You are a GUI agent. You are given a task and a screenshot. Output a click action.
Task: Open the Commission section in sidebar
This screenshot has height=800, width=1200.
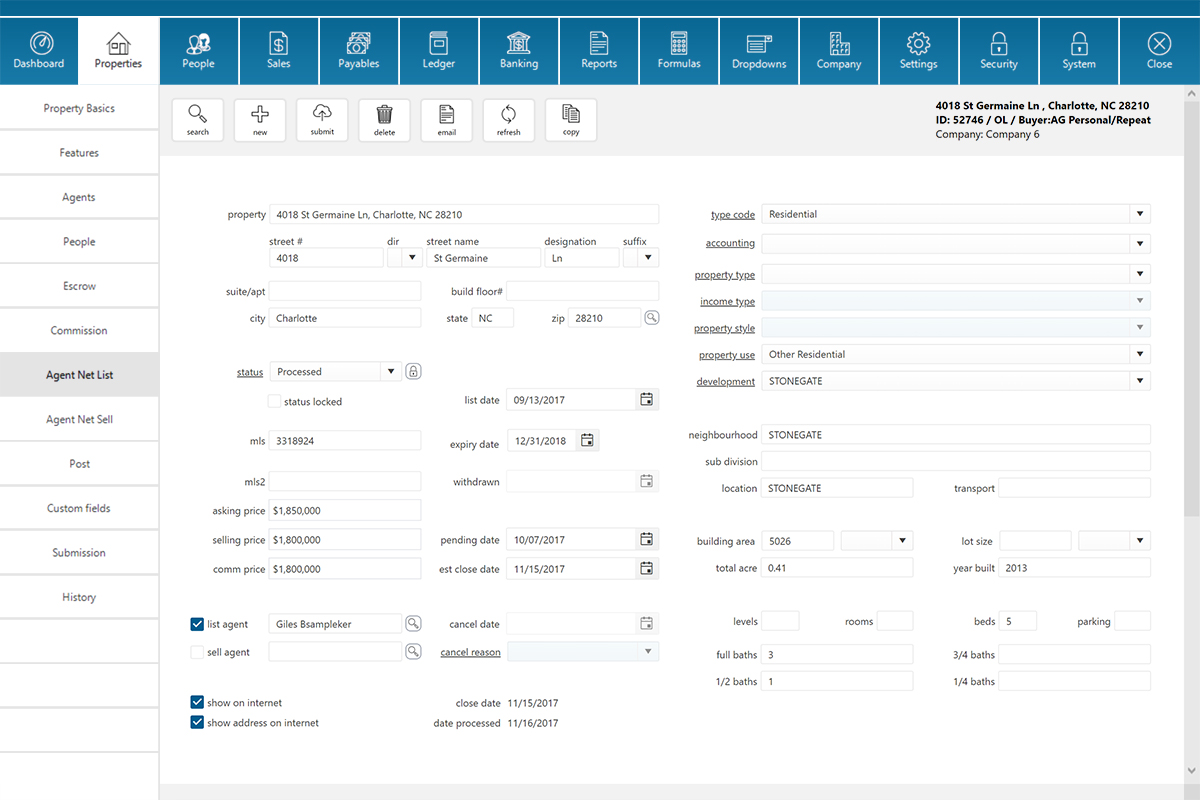click(79, 331)
